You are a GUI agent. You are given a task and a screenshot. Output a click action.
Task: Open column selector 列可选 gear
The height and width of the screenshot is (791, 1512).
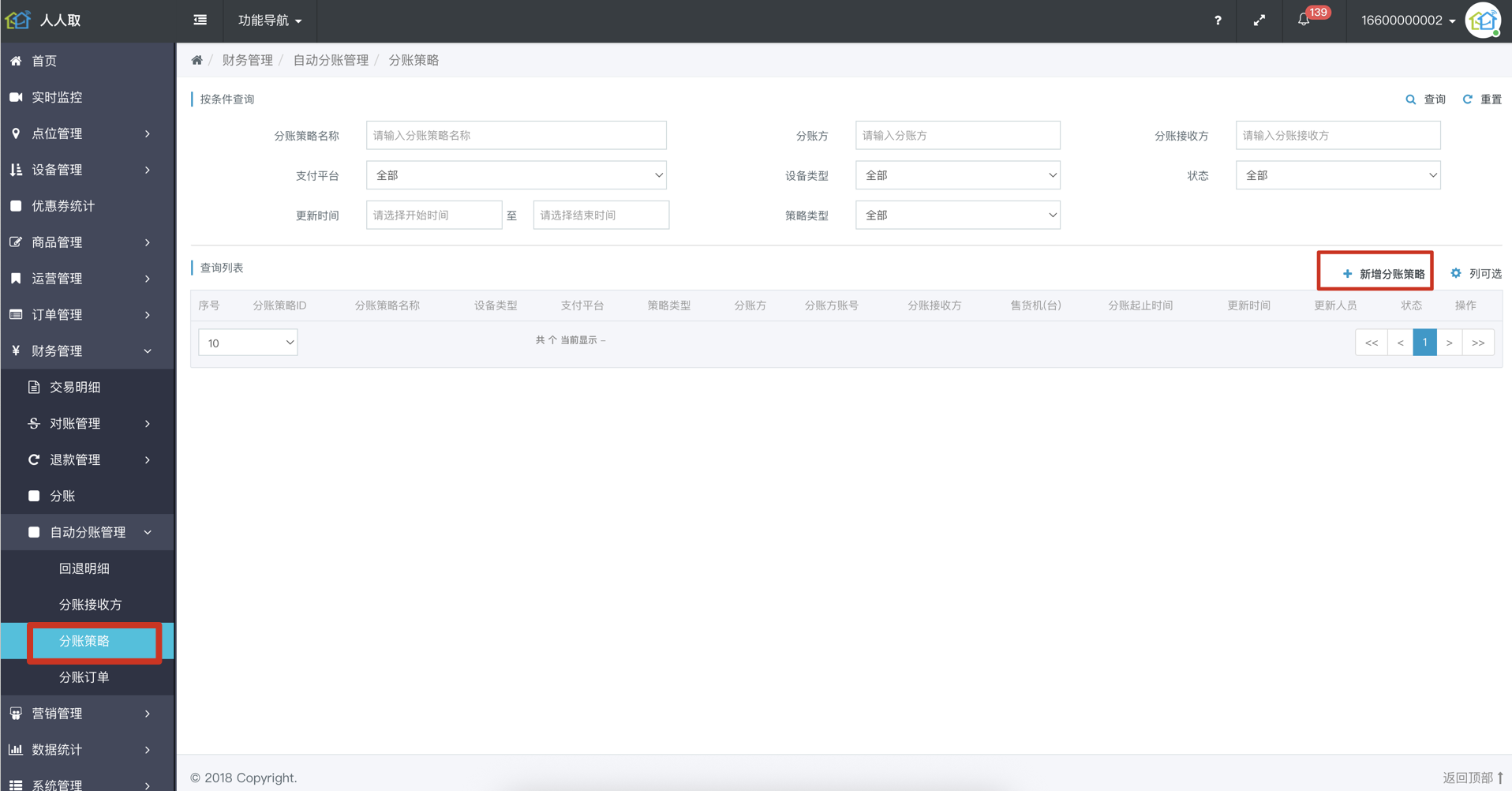pos(1476,273)
